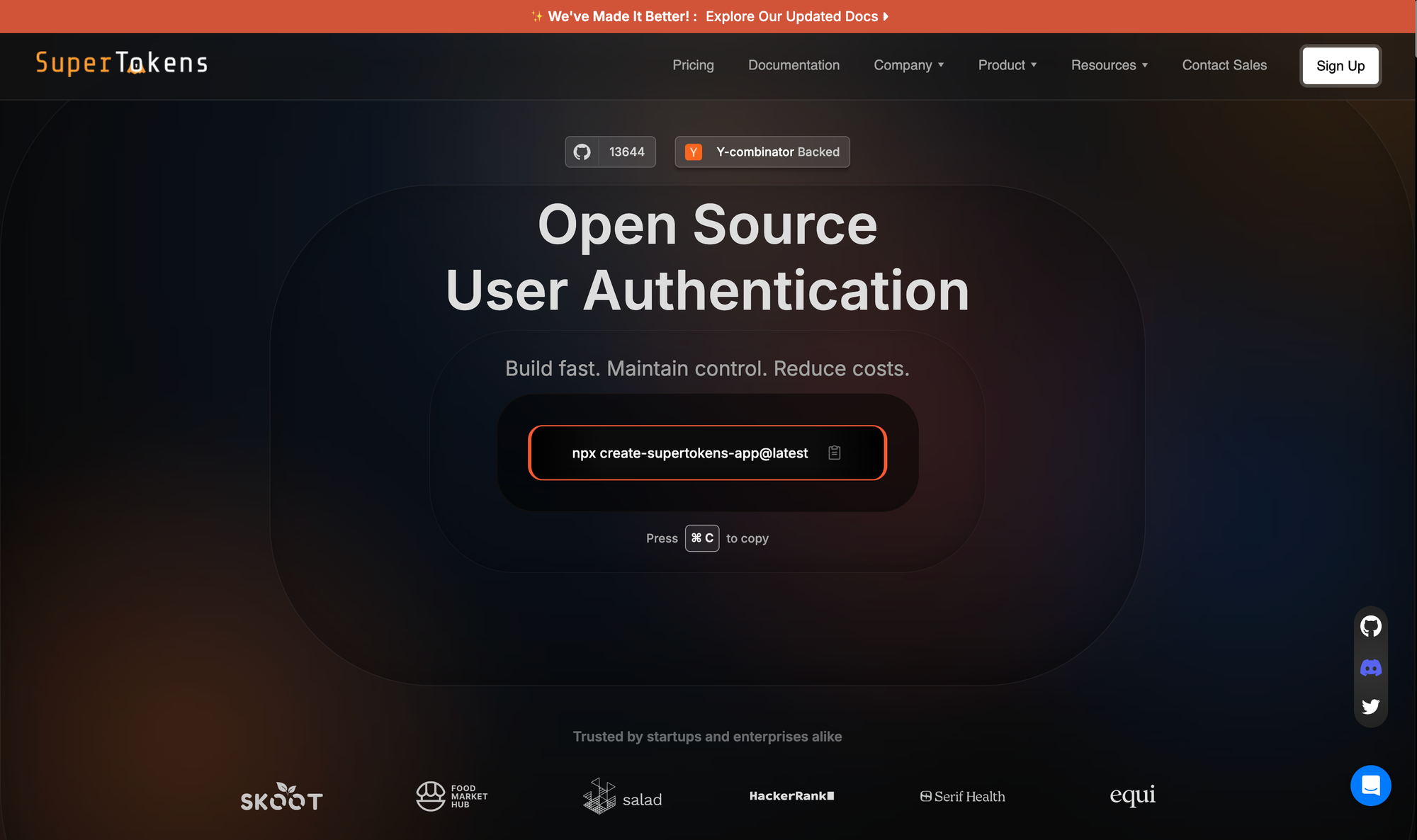The image size is (1417, 840).
Task: Click the Food Market Hub logo
Action: pos(452,796)
